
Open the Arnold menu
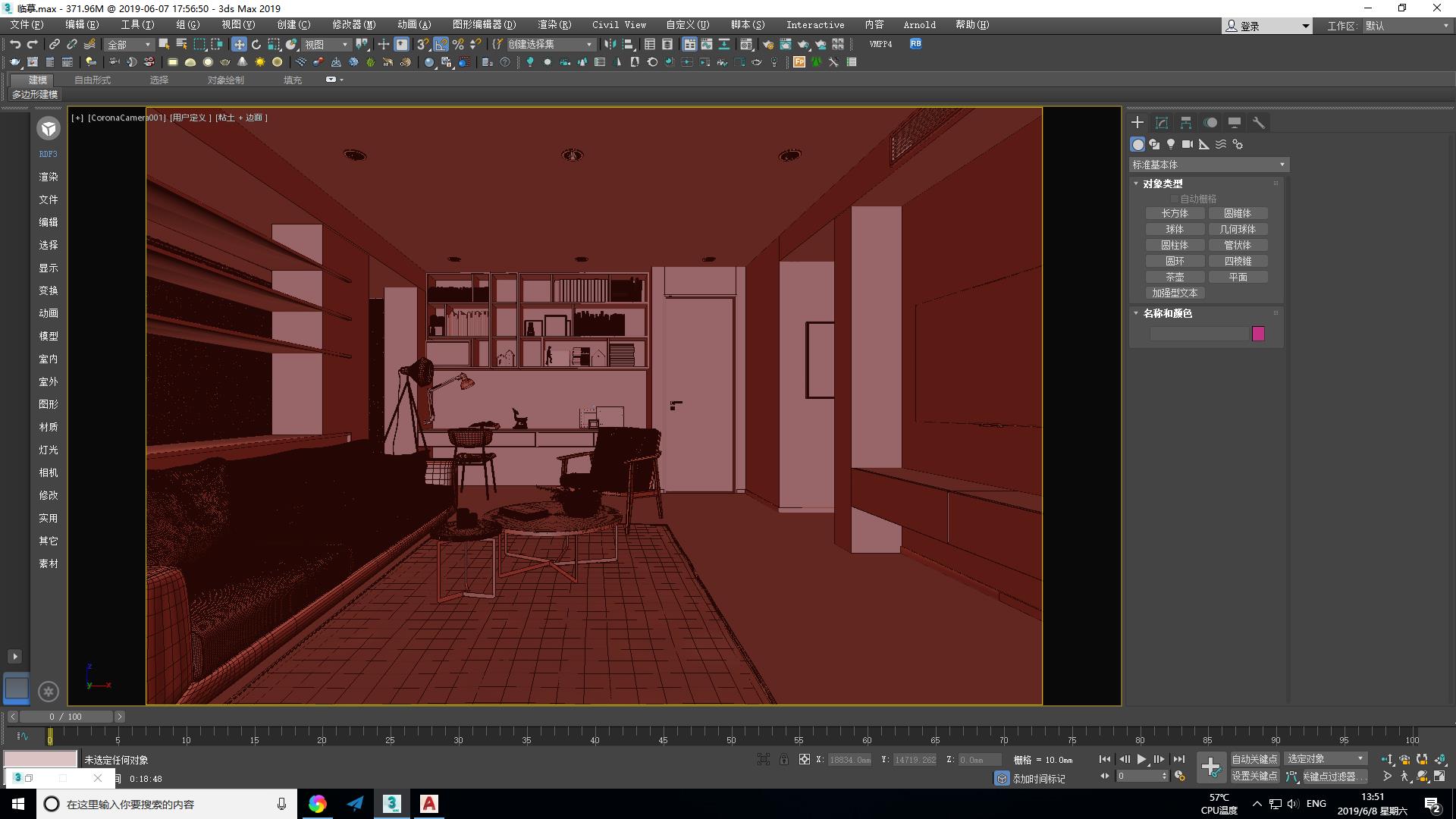click(919, 25)
